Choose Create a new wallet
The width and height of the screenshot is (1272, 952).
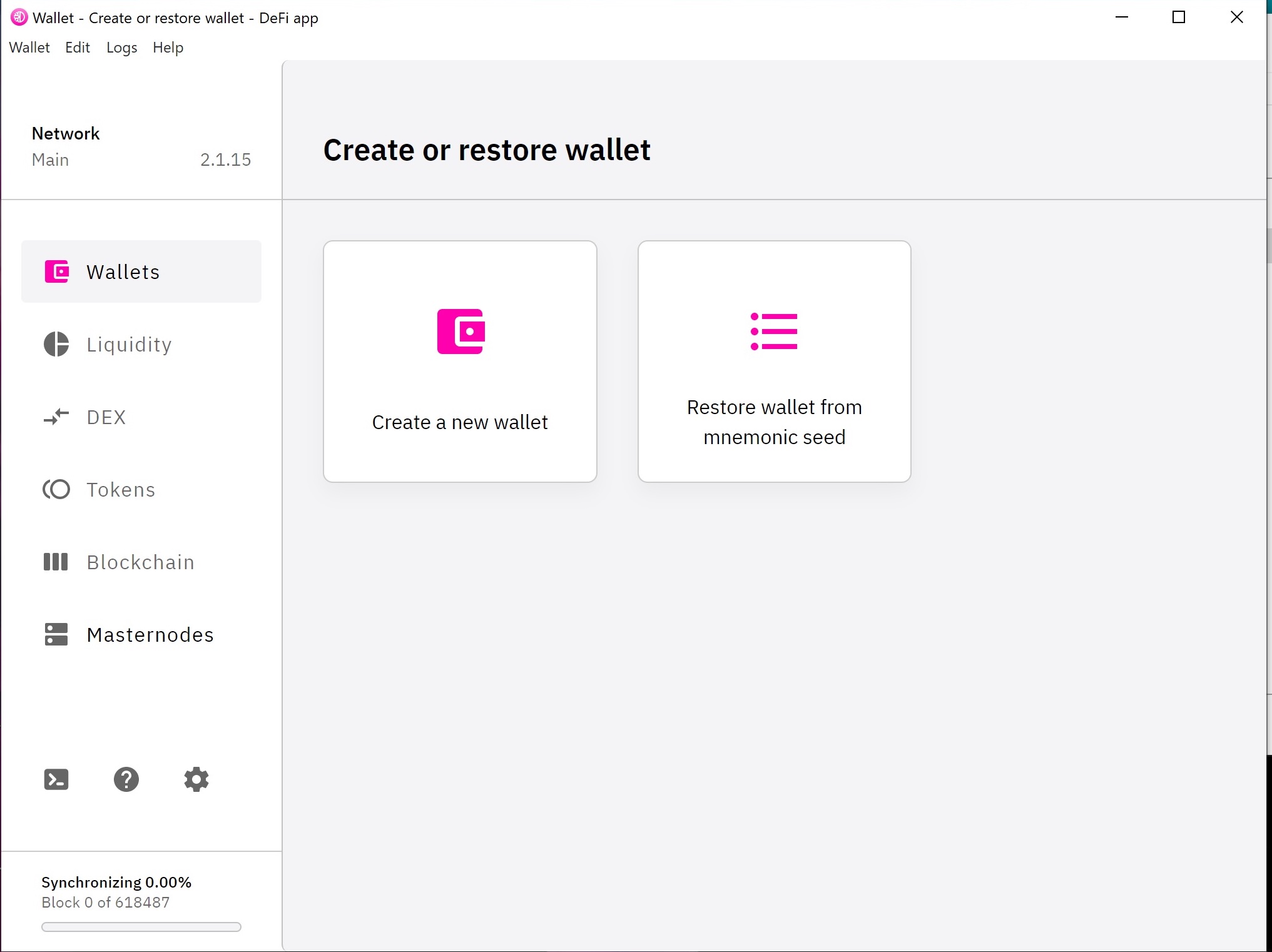point(460,362)
